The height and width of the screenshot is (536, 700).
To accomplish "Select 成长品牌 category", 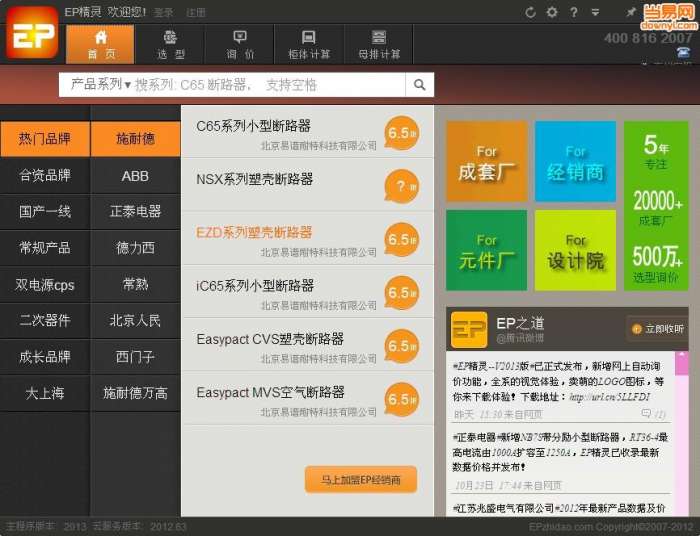I will pyautogui.click(x=45, y=357).
